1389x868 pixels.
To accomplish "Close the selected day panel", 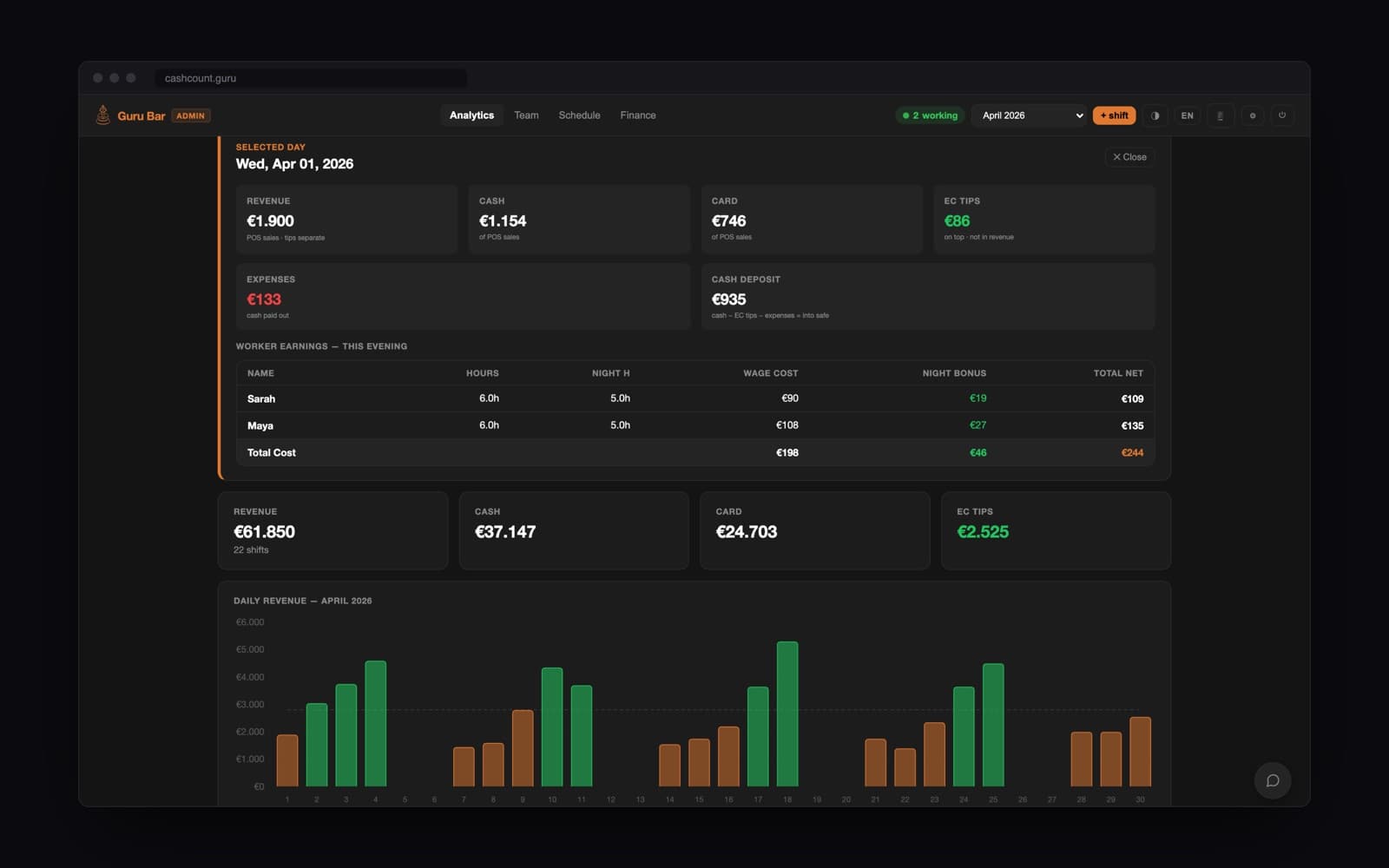I will (1129, 157).
